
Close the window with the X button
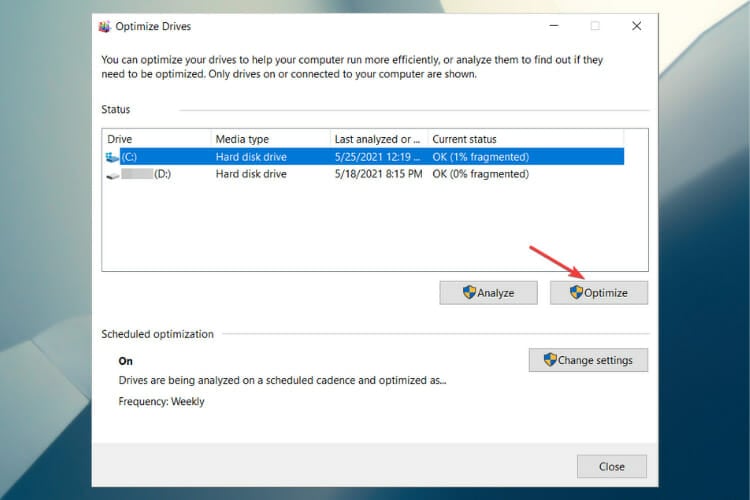637,26
